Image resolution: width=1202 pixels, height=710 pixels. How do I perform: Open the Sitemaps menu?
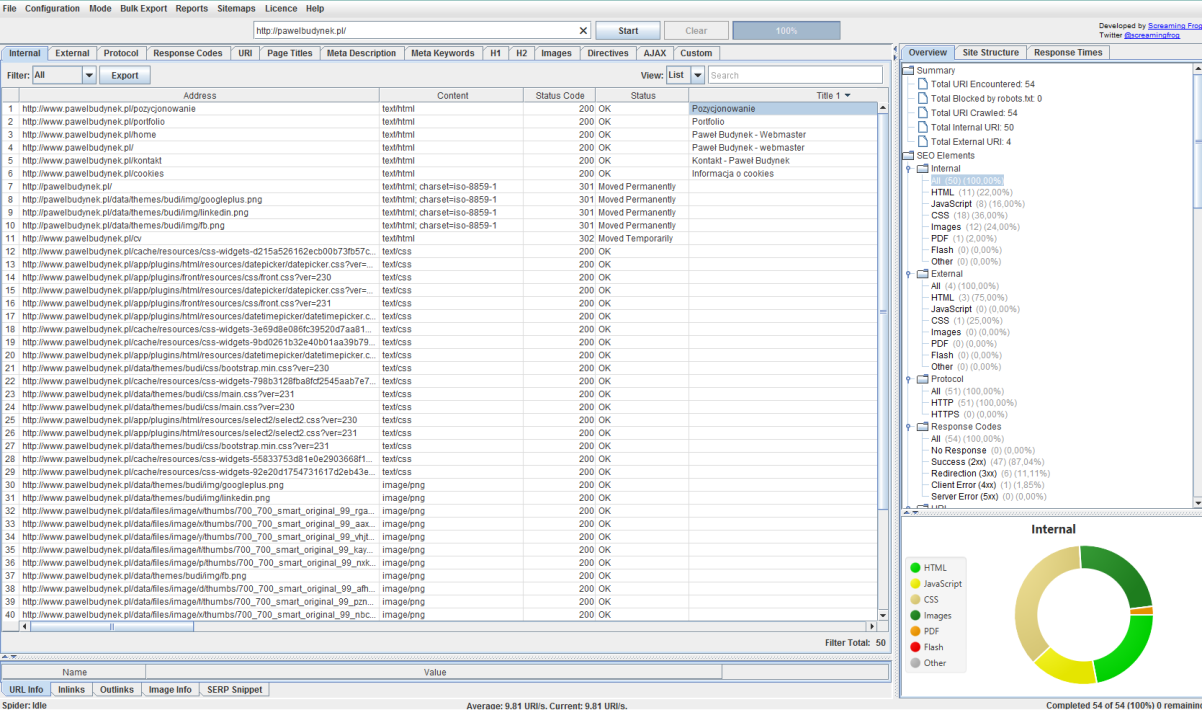(x=236, y=8)
